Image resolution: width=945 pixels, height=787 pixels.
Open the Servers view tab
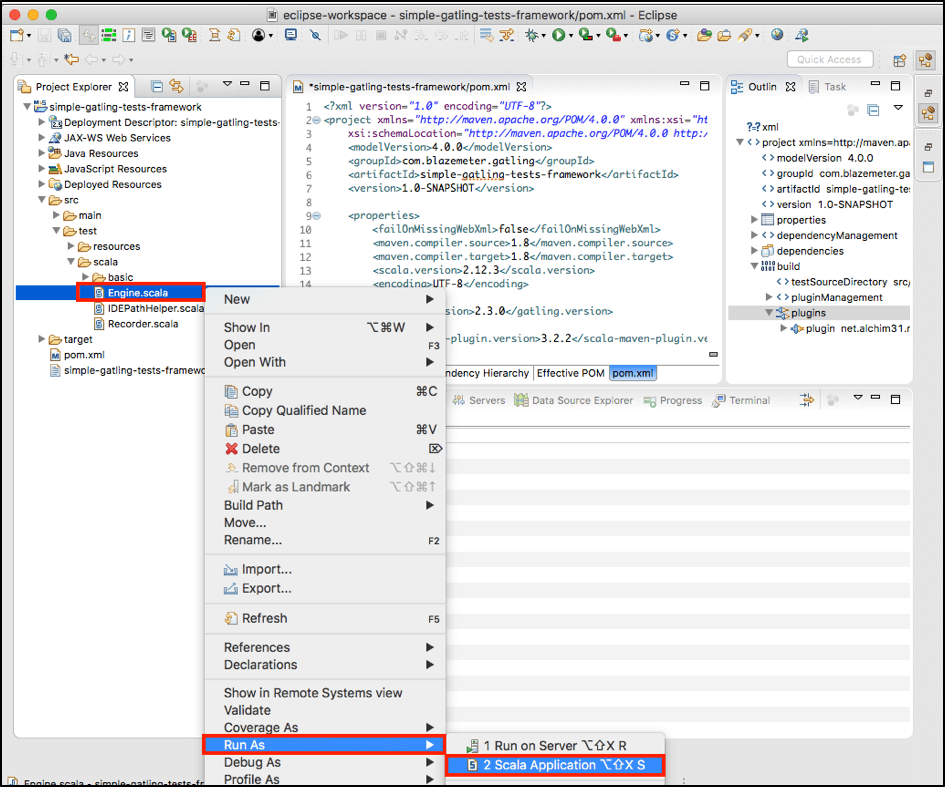[x=479, y=400]
